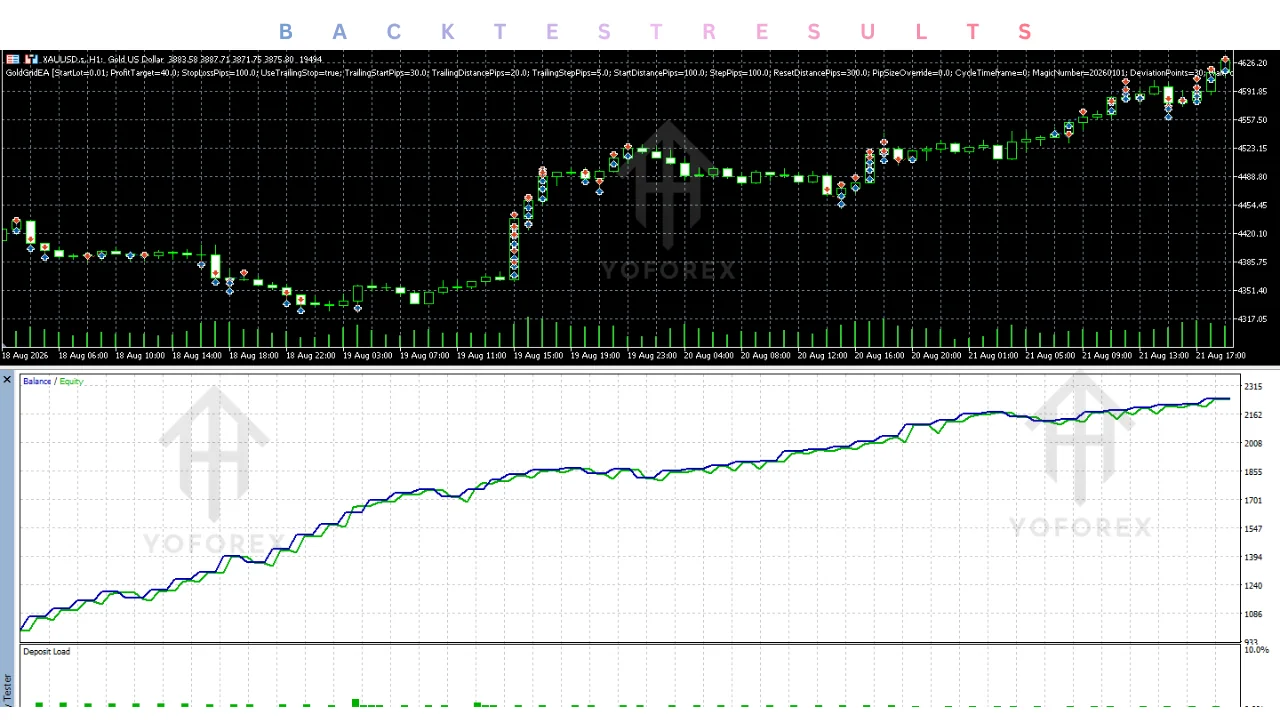The width and height of the screenshot is (1280, 720).
Task: Click the 19 Aug 11:00 time label
Action: (x=481, y=355)
